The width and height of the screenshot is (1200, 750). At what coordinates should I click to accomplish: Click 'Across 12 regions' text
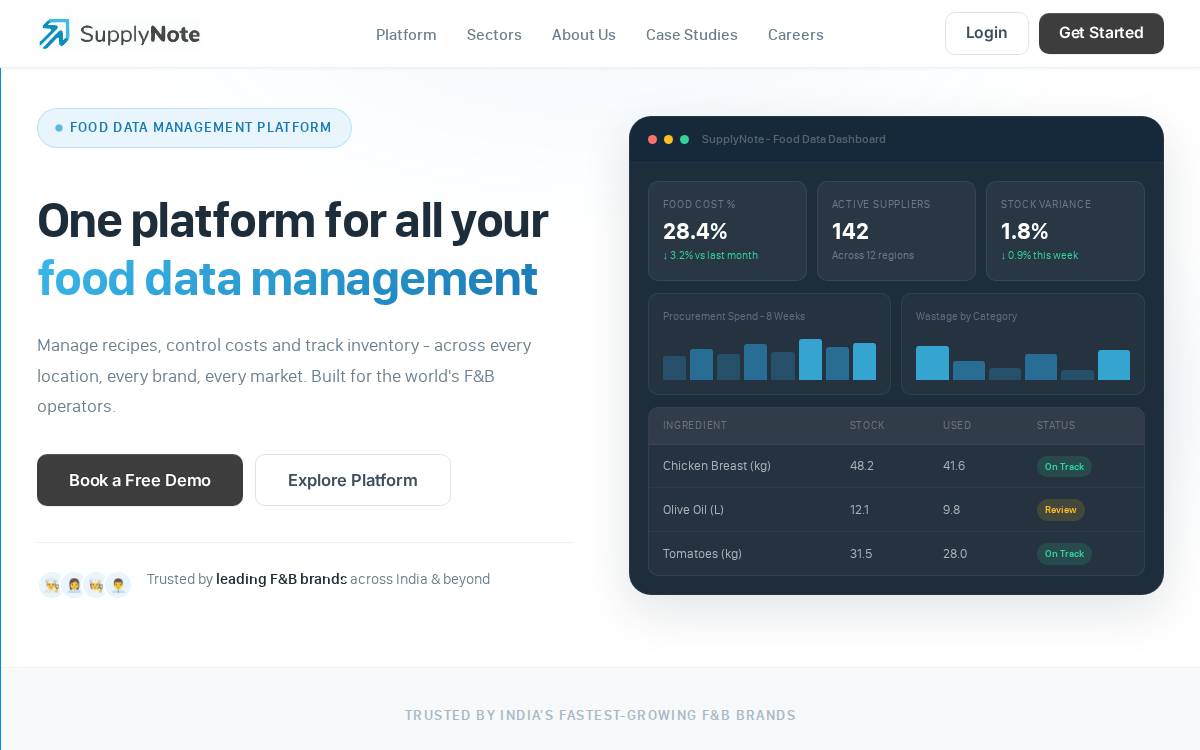(873, 255)
